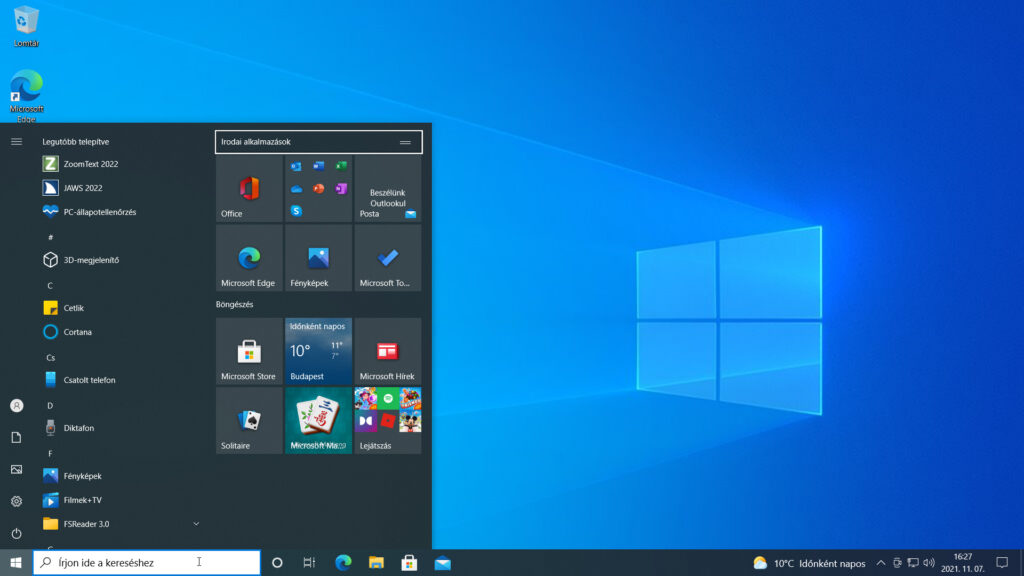
Task: Expand the Start menu hamburger button
Action: 16,142
